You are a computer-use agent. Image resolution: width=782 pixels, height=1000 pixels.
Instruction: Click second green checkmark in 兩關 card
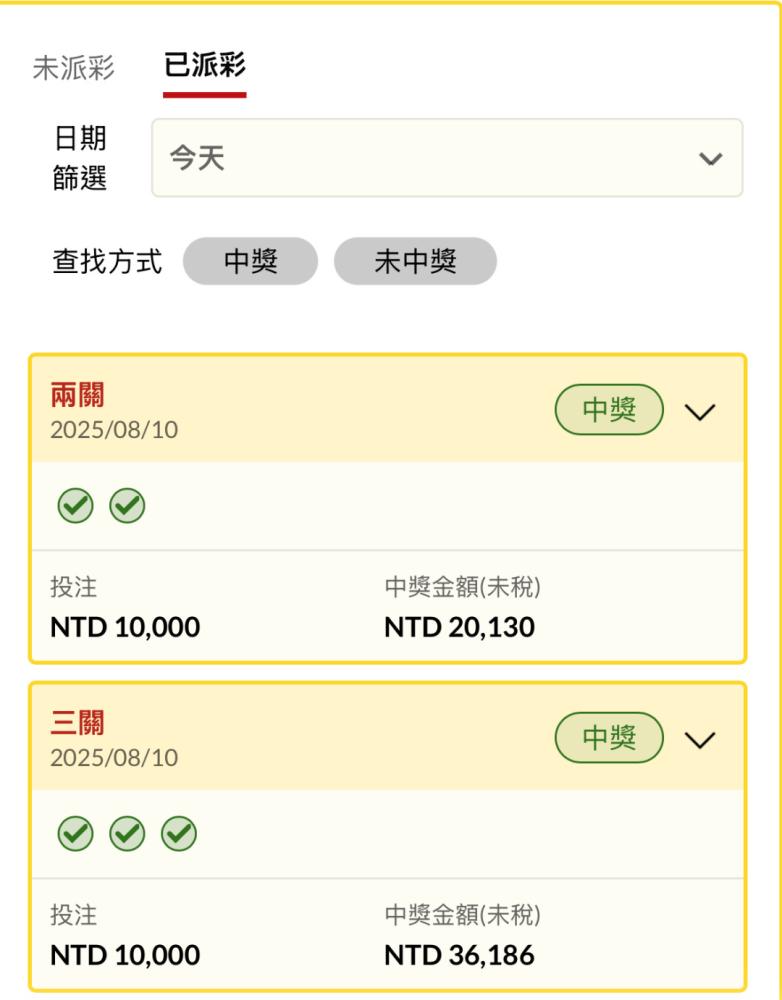pyautogui.click(x=127, y=506)
